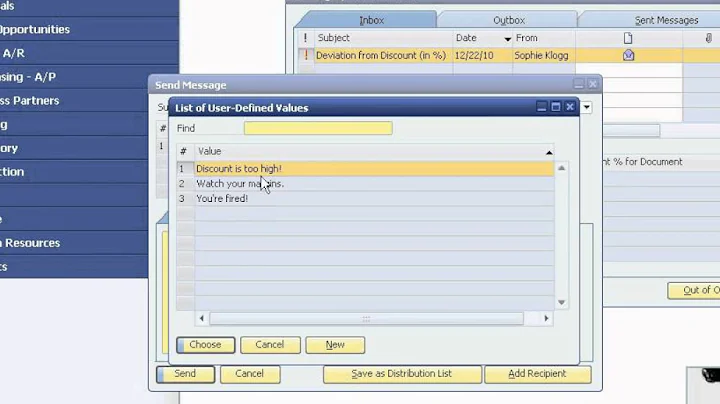Click the 12/22/10 date cell
The height and width of the screenshot is (404, 720).
pyautogui.click(x=483, y=56)
